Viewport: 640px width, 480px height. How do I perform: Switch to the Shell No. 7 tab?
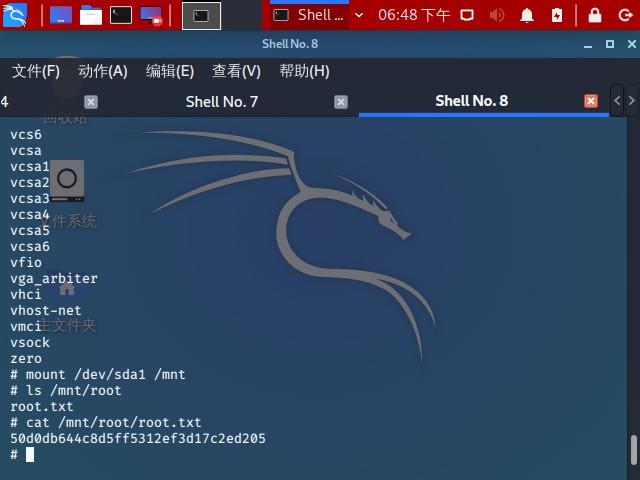(222, 102)
